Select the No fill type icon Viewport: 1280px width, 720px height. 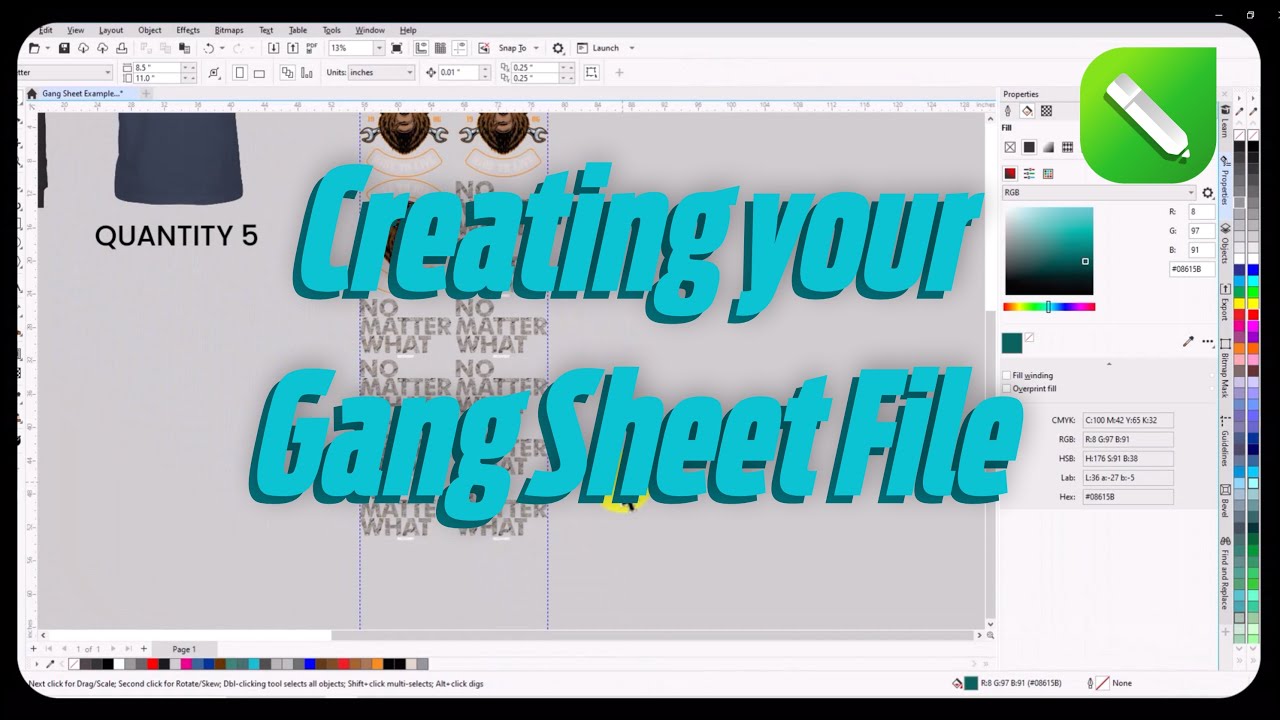pos(1010,147)
